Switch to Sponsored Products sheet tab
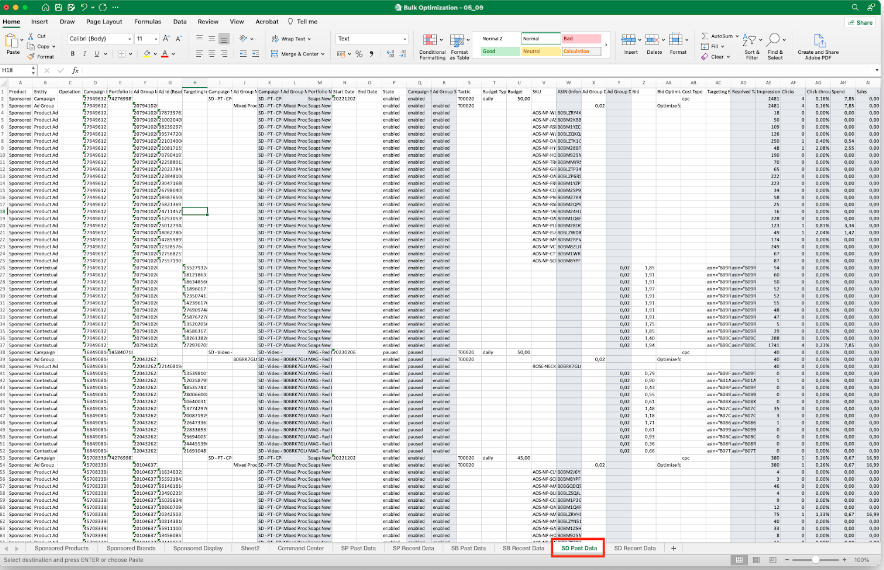Viewport: 884px width, 570px height. click(x=63, y=548)
